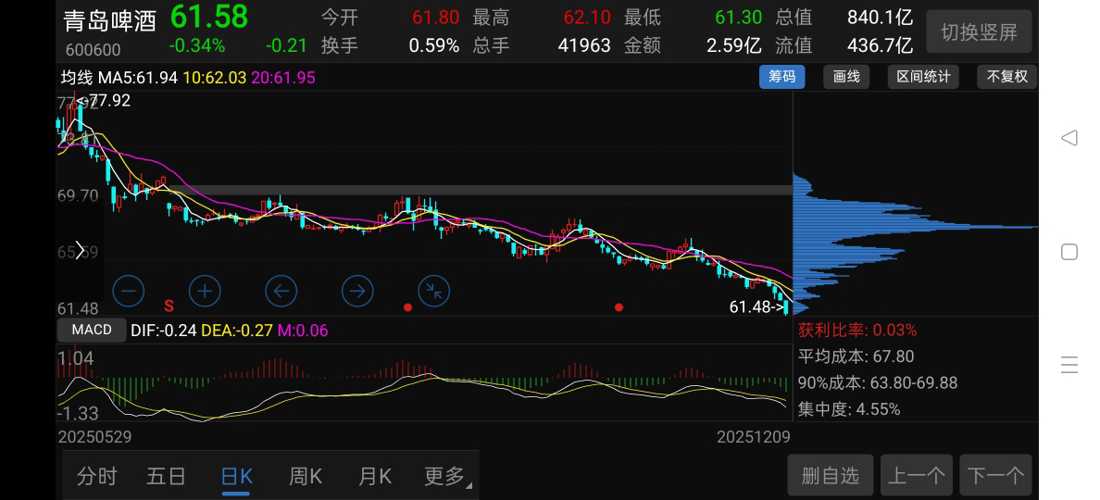Tap the 换手 value 0.59%
This screenshot has height=500, width=1100.
click(434, 46)
